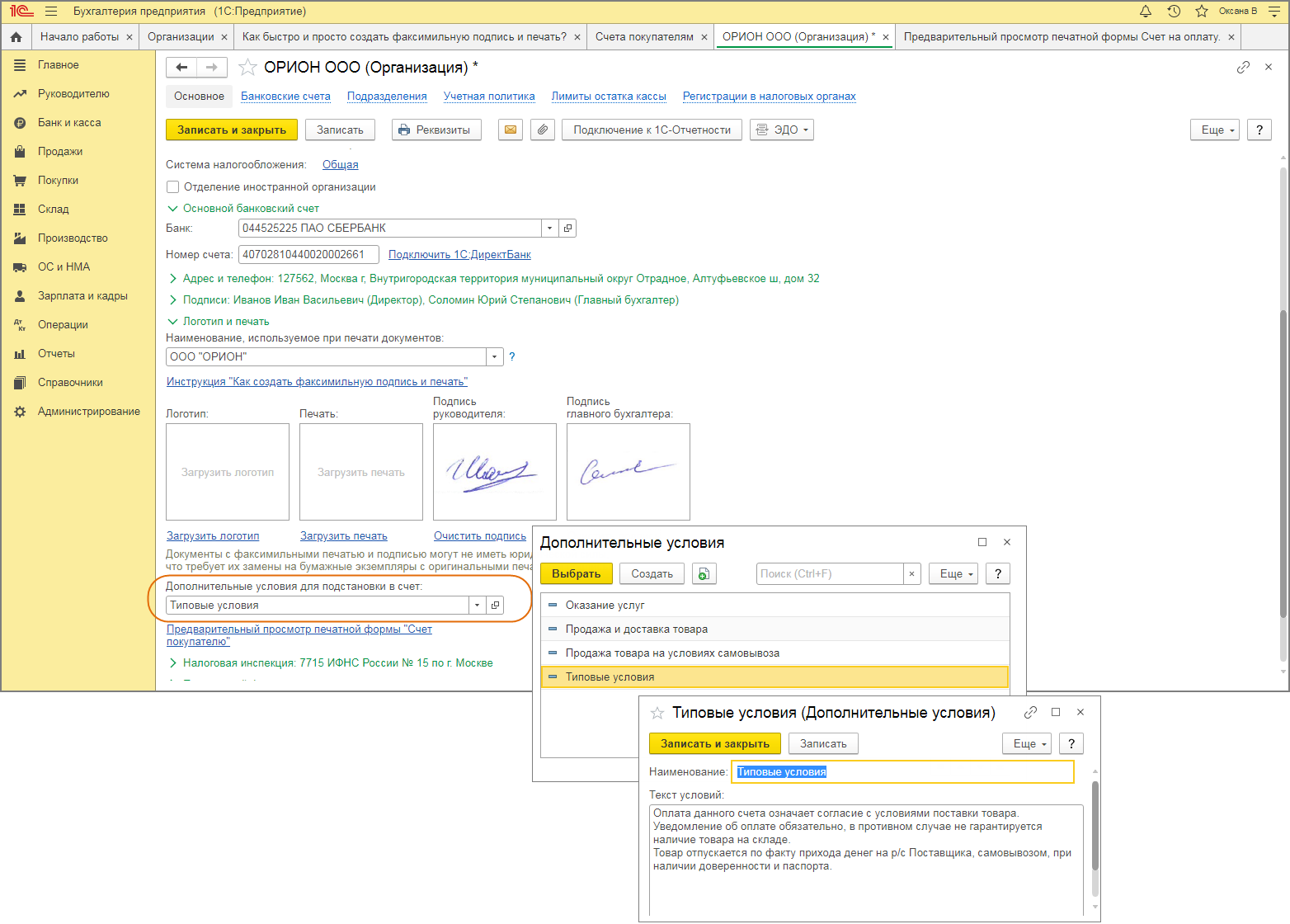Open Подключить 1С:ДиректБанк link
Image resolution: width=1290 pixels, height=924 pixels.
click(x=459, y=255)
